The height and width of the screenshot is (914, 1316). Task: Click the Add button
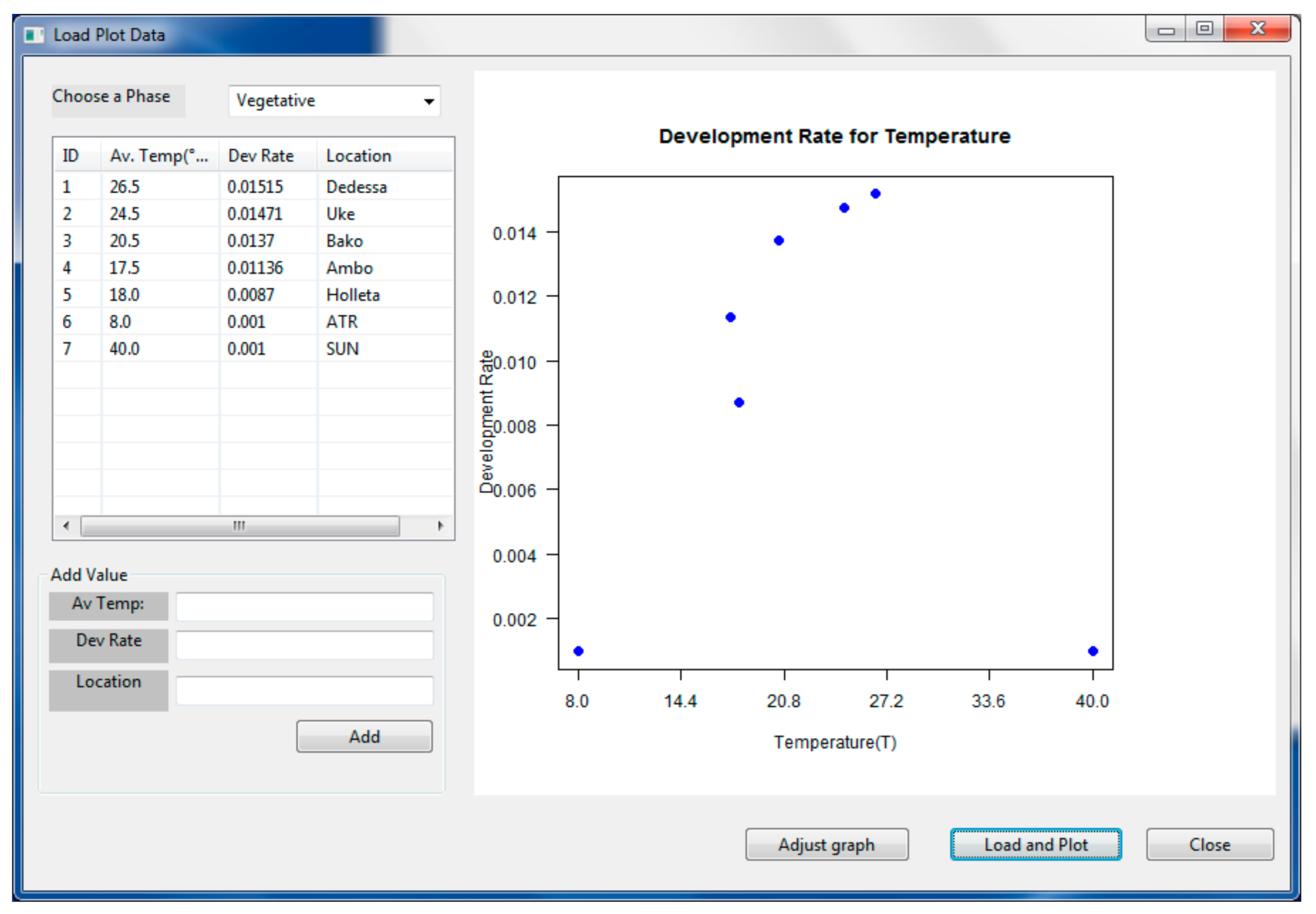tap(364, 736)
